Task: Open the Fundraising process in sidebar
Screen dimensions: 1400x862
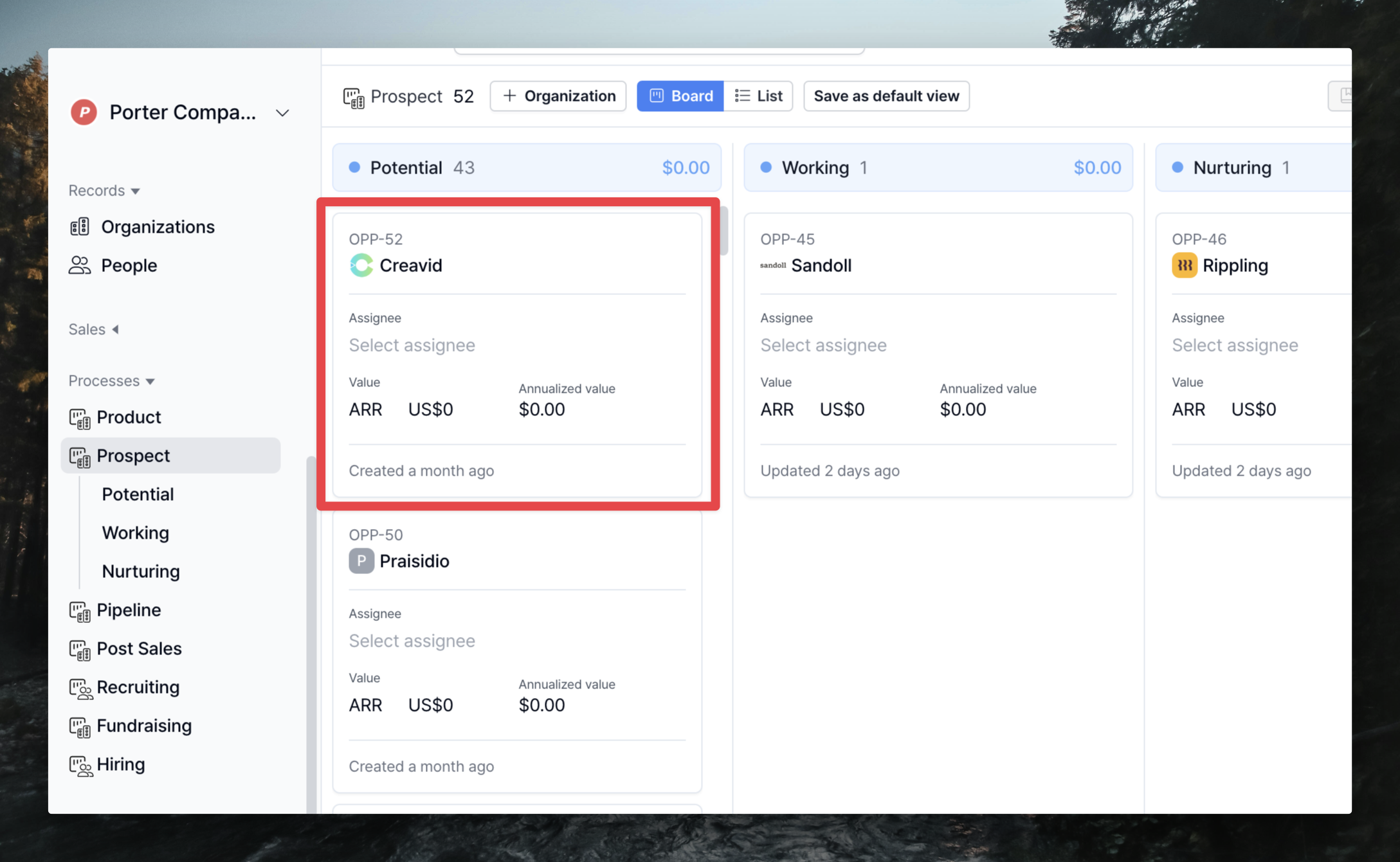Action: point(143,726)
